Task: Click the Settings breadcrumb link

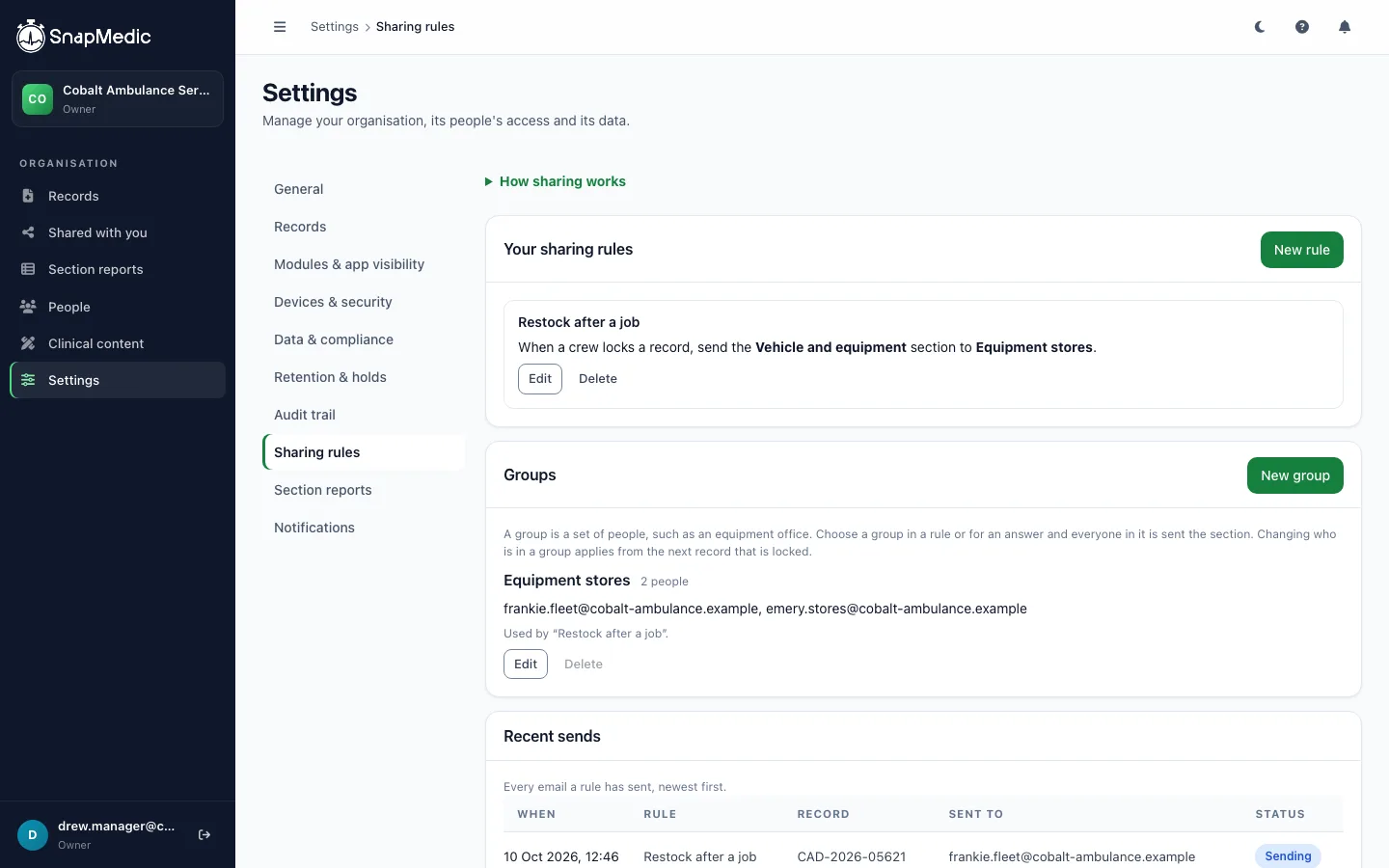Action: tap(335, 27)
